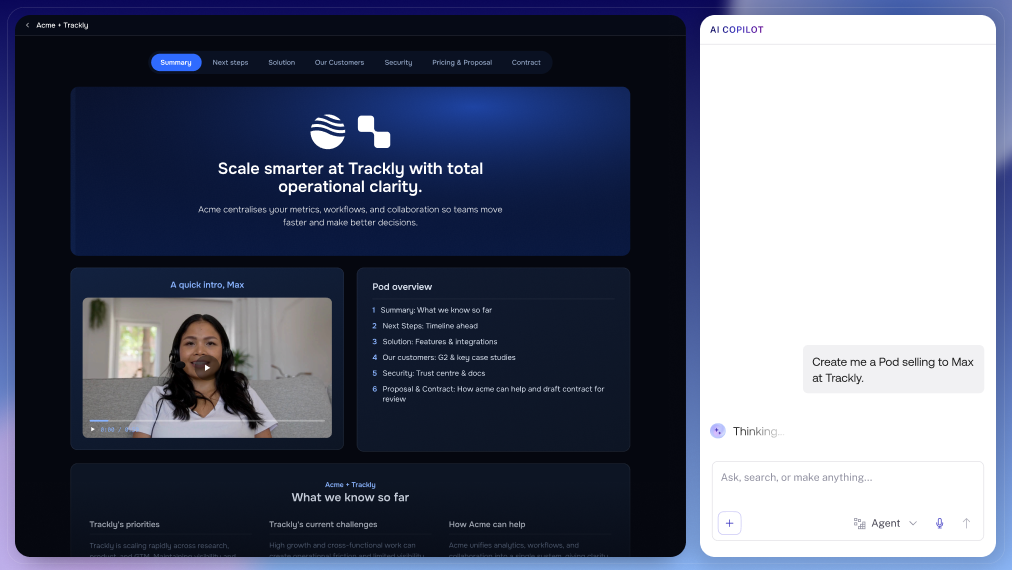1012x570 pixels.
Task: Click the Trackly squares logo in hero banner
Action: coord(374,132)
